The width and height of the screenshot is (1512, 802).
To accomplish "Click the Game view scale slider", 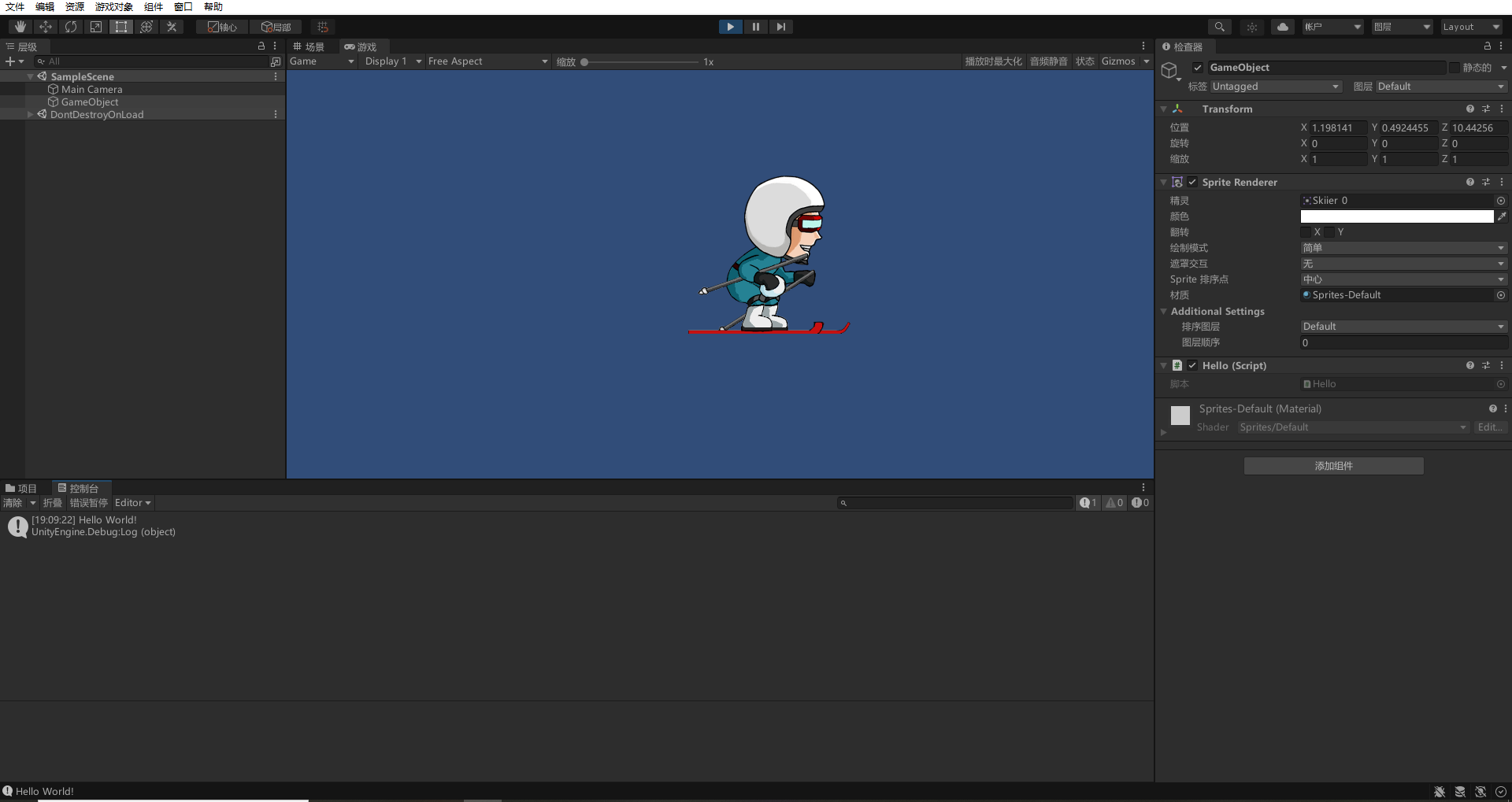I will point(641,61).
